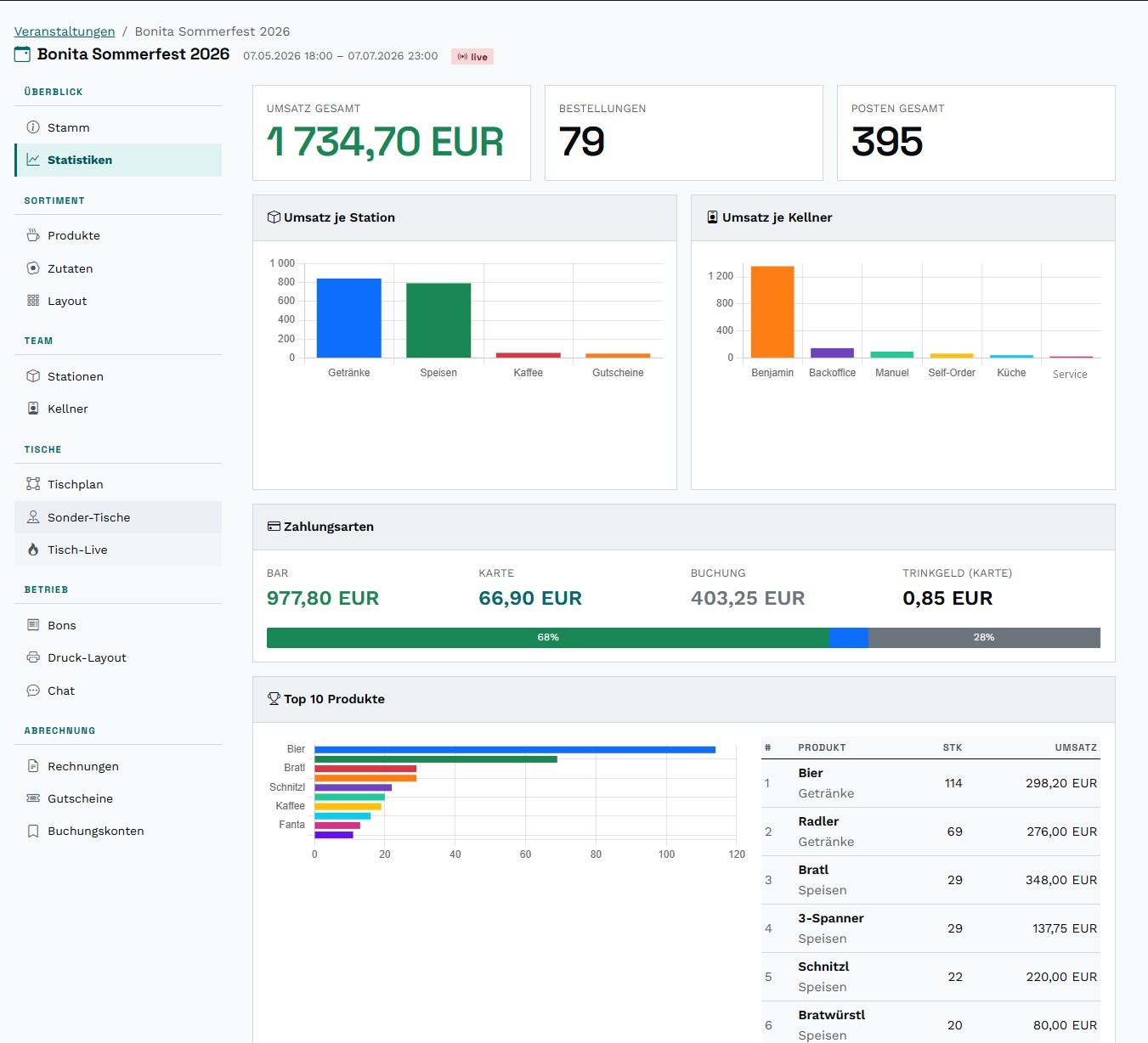This screenshot has width=1148, height=1043.
Task: Click the live status badge
Action: [472, 57]
